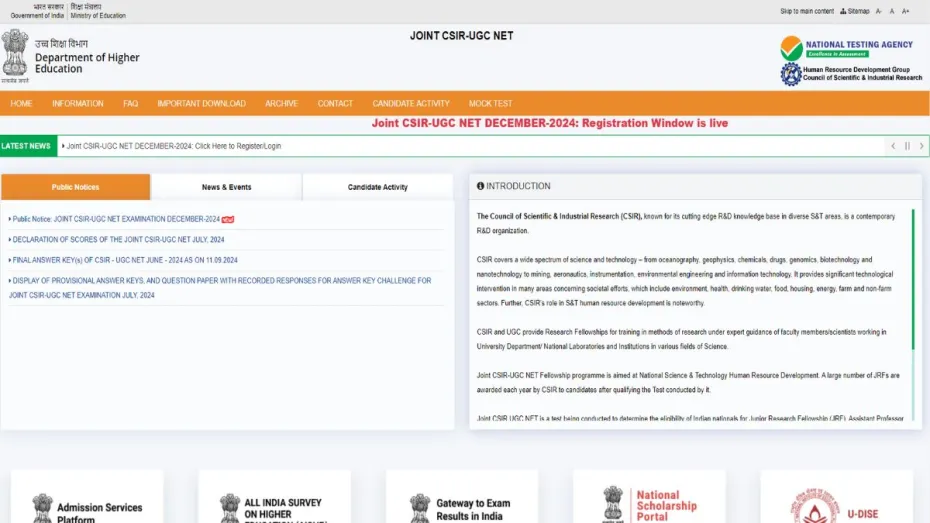
Task: Open the December-2024 examination public notice
Action: (116, 219)
